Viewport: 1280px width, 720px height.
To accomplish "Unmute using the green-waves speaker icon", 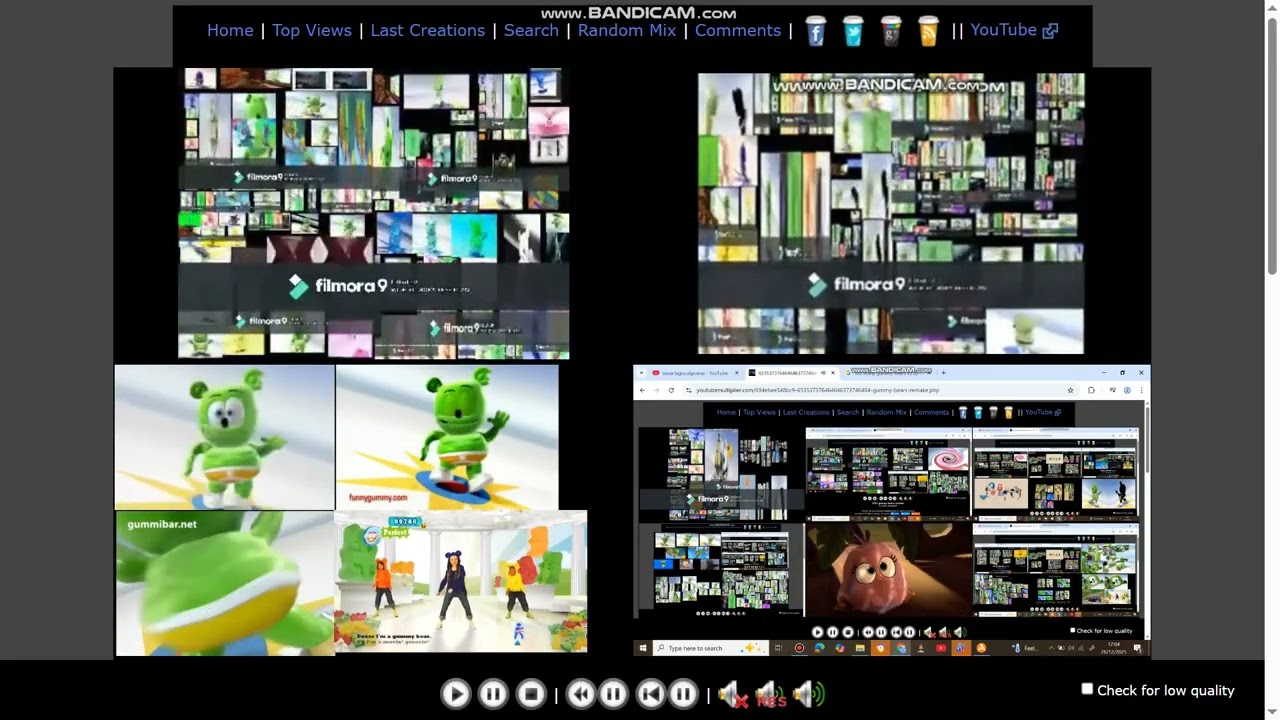I will pyautogui.click(x=808, y=694).
